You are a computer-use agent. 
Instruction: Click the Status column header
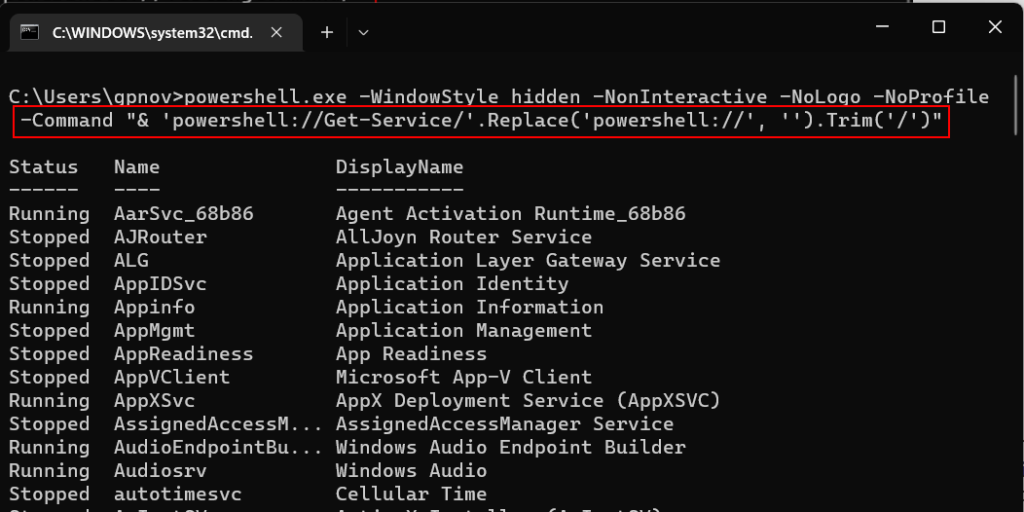coord(43,166)
